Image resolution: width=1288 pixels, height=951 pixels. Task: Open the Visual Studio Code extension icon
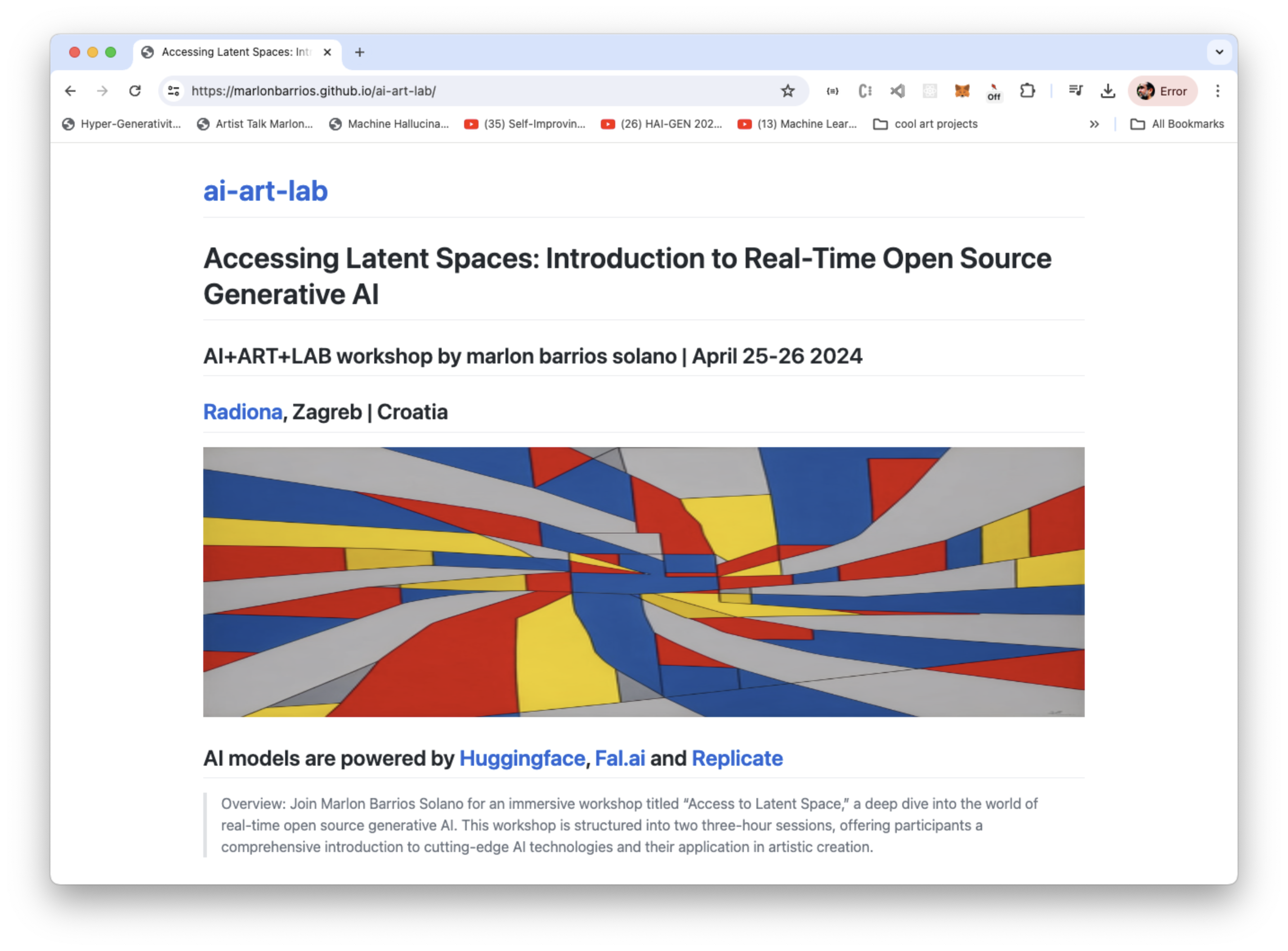click(x=897, y=91)
